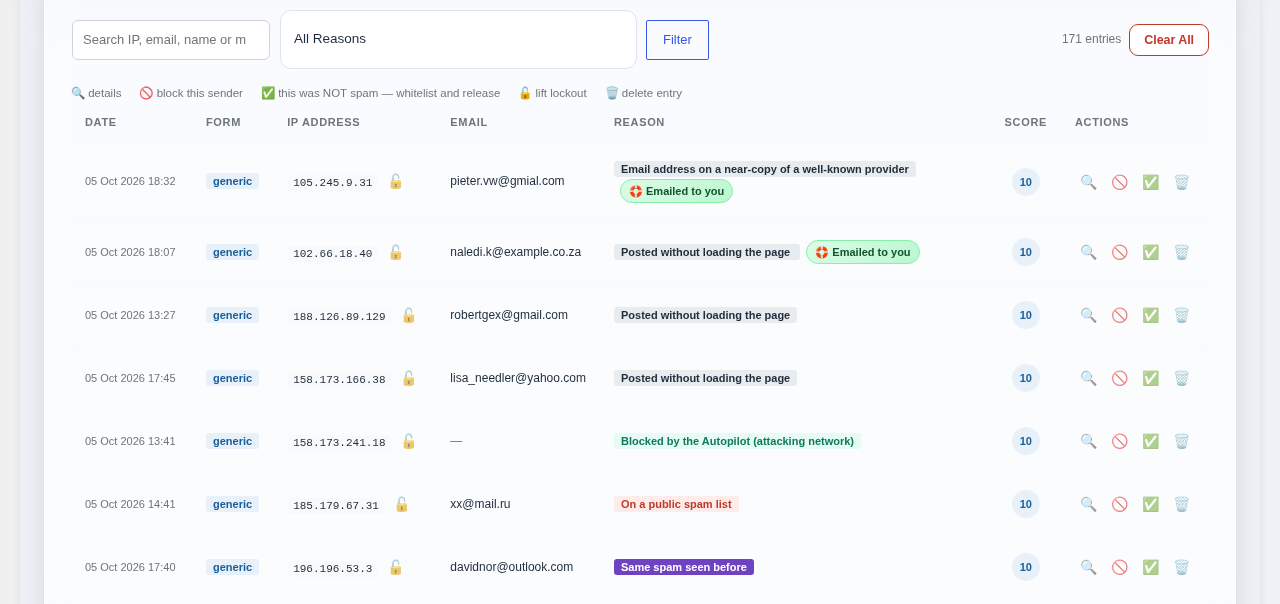Whitelist robertgex@gmail.com as not spam

[1150, 315]
